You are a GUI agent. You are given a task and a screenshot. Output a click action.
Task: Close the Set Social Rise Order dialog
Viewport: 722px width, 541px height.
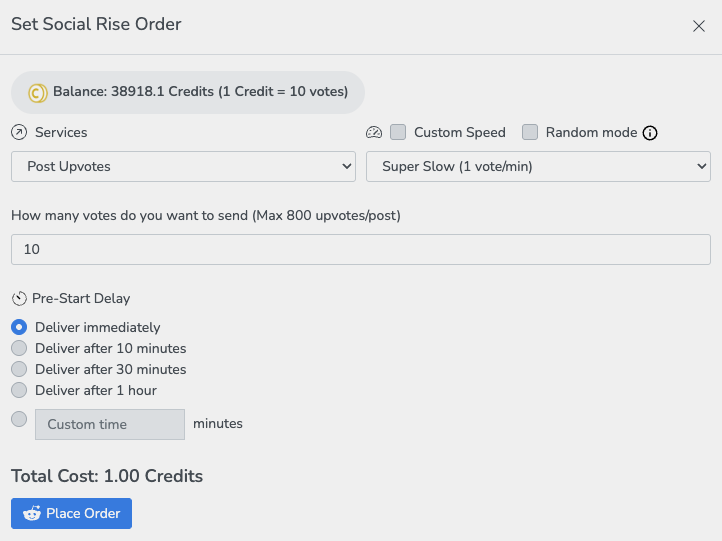[x=699, y=26]
